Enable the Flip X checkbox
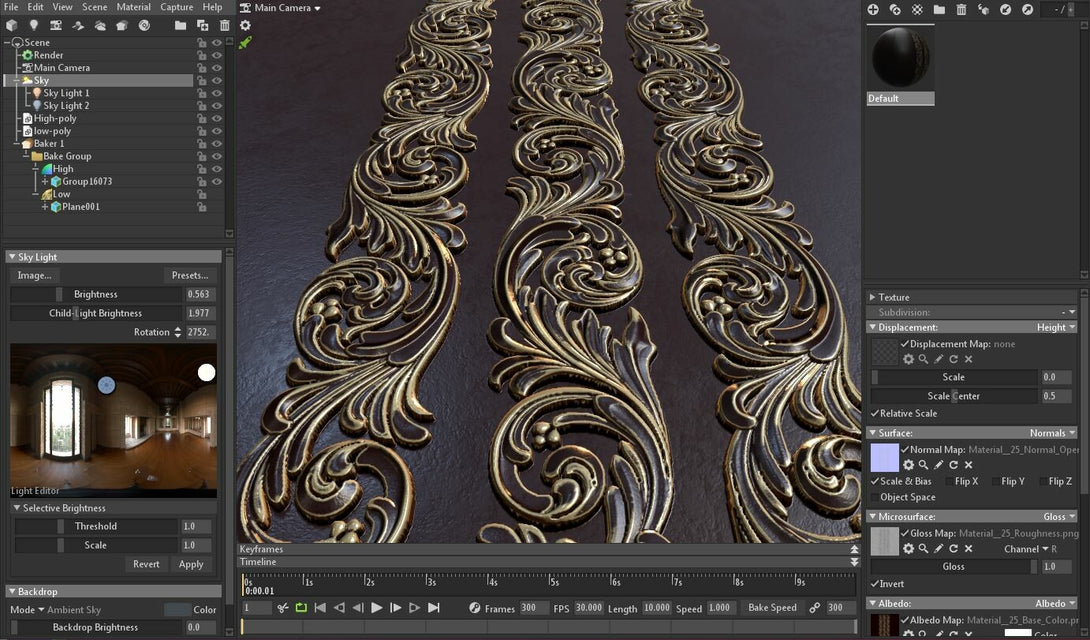 coord(950,481)
